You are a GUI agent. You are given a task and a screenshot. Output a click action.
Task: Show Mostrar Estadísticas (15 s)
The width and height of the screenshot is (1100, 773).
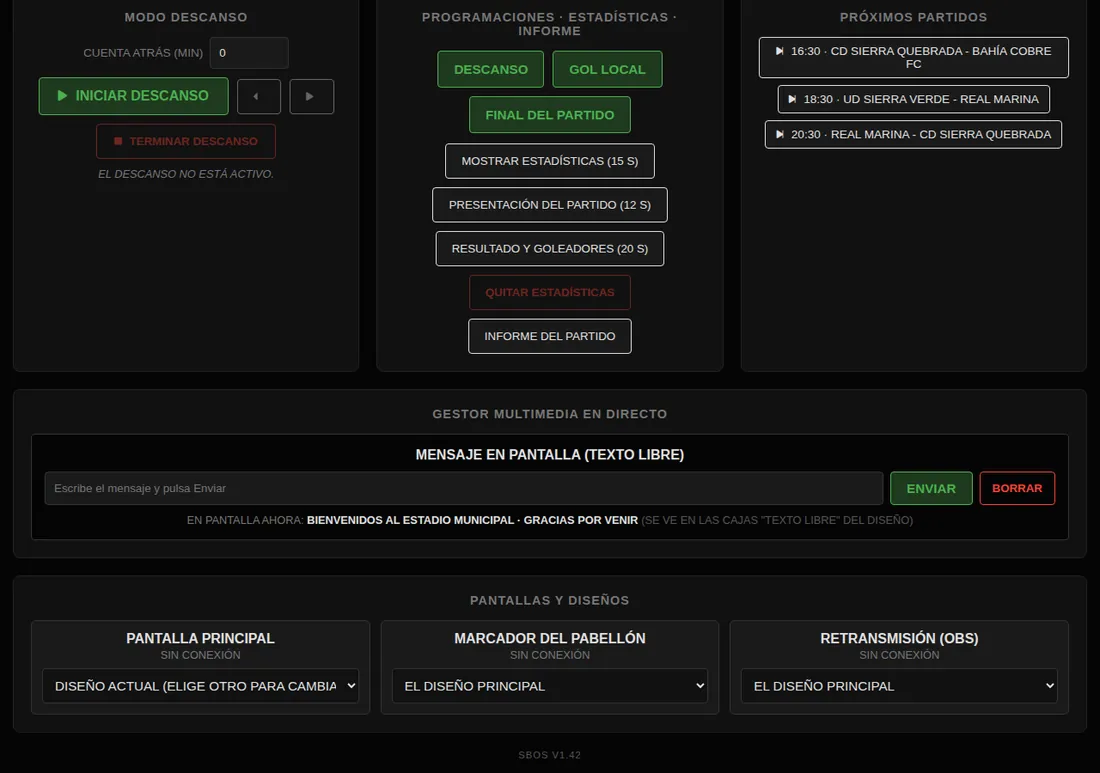(550, 161)
